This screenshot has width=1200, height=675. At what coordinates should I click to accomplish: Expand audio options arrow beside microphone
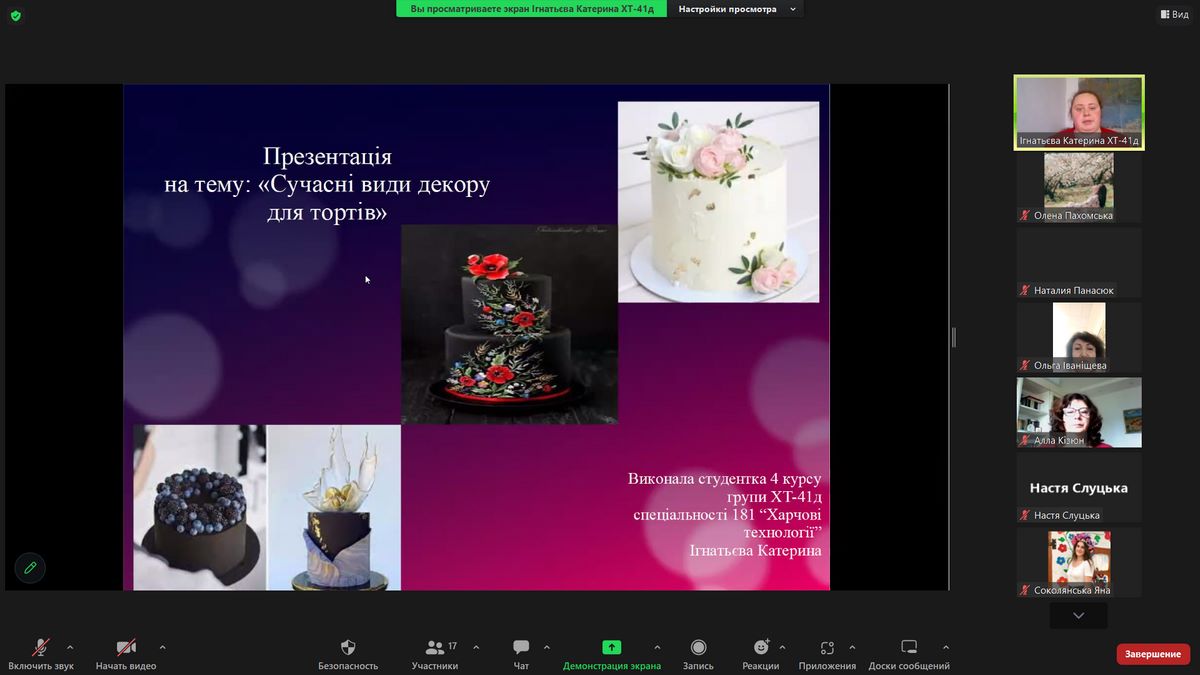(x=70, y=647)
